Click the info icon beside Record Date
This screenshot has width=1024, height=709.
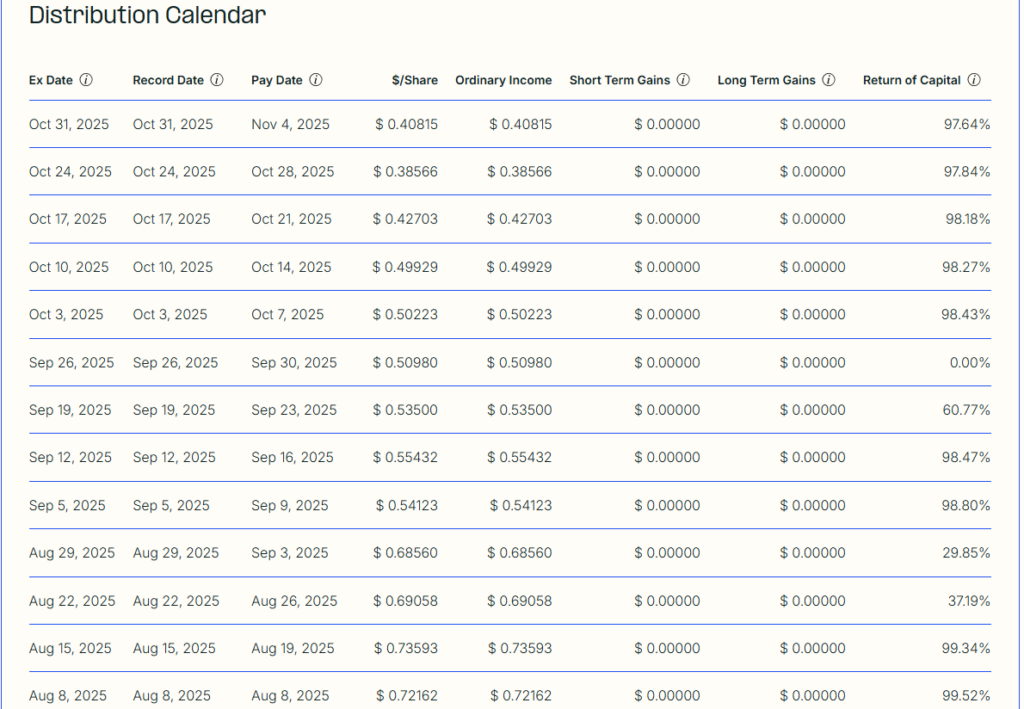coord(217,80)
